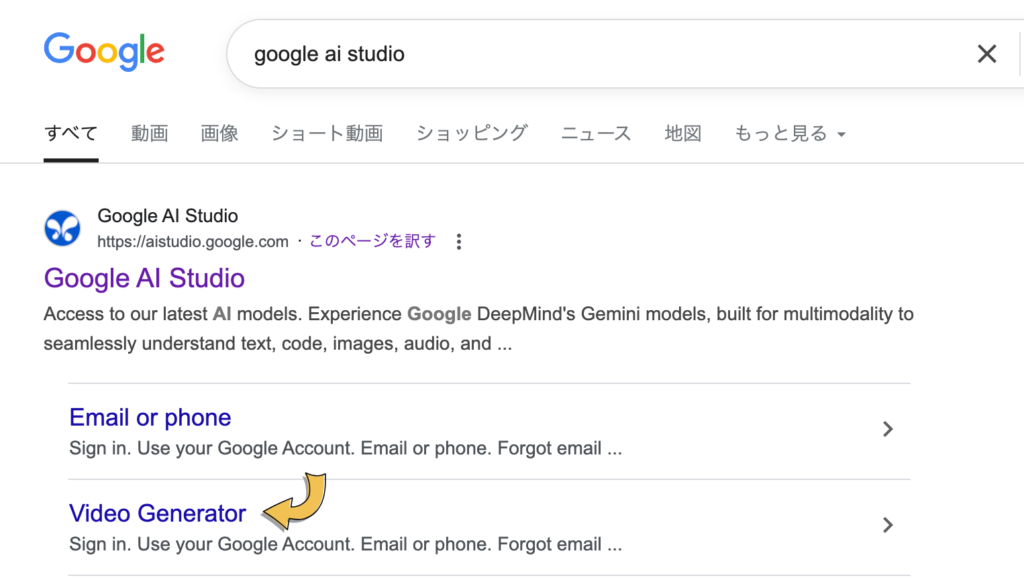Select the すべて tab
This screenshot has height=580, width=1024.
click(71, 133)
